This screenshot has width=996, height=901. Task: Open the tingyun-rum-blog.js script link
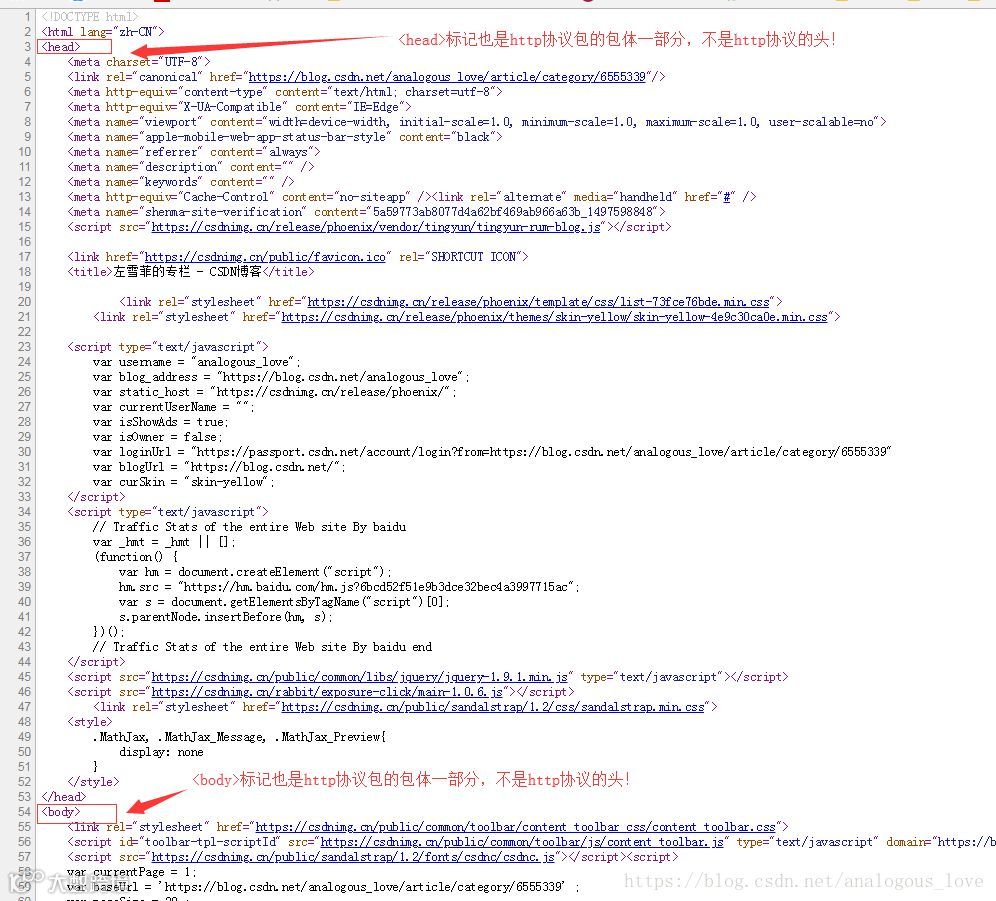coord(375,227)
